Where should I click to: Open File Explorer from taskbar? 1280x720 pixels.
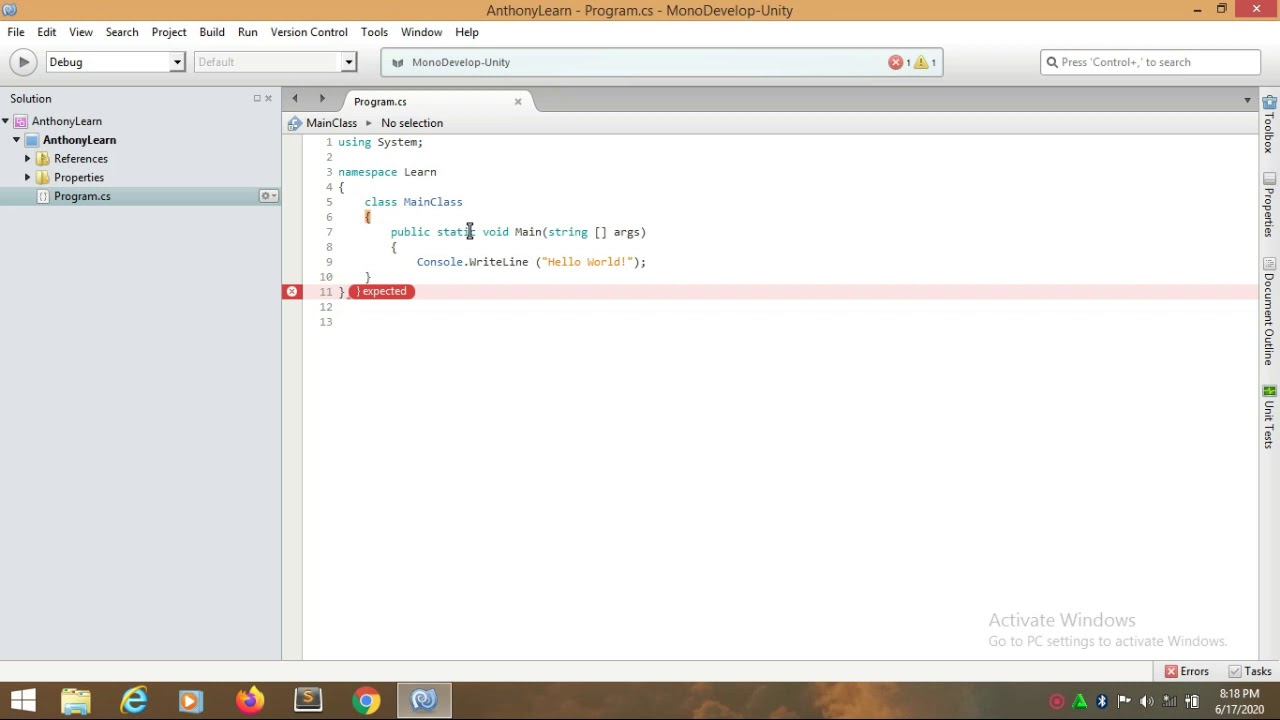pos(76,700)
